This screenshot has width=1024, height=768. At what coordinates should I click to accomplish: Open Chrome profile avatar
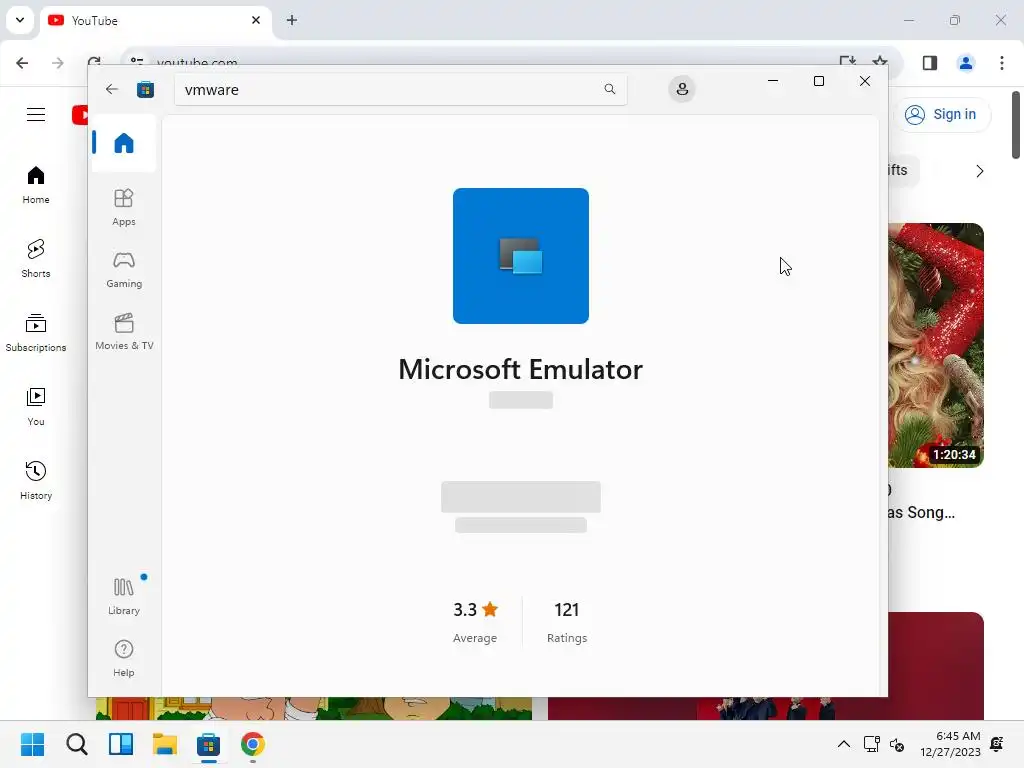(965, 63)
